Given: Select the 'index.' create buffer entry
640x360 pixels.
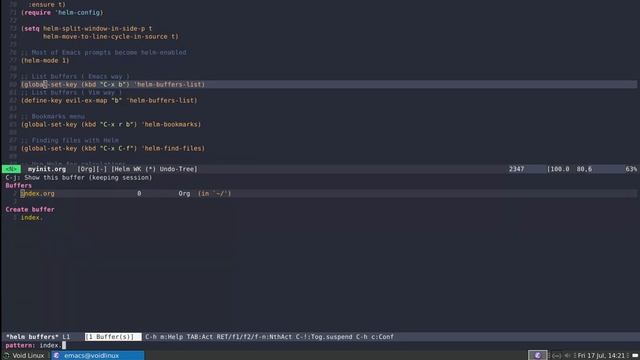Looking at the screenshot, I should pos(31,218).
